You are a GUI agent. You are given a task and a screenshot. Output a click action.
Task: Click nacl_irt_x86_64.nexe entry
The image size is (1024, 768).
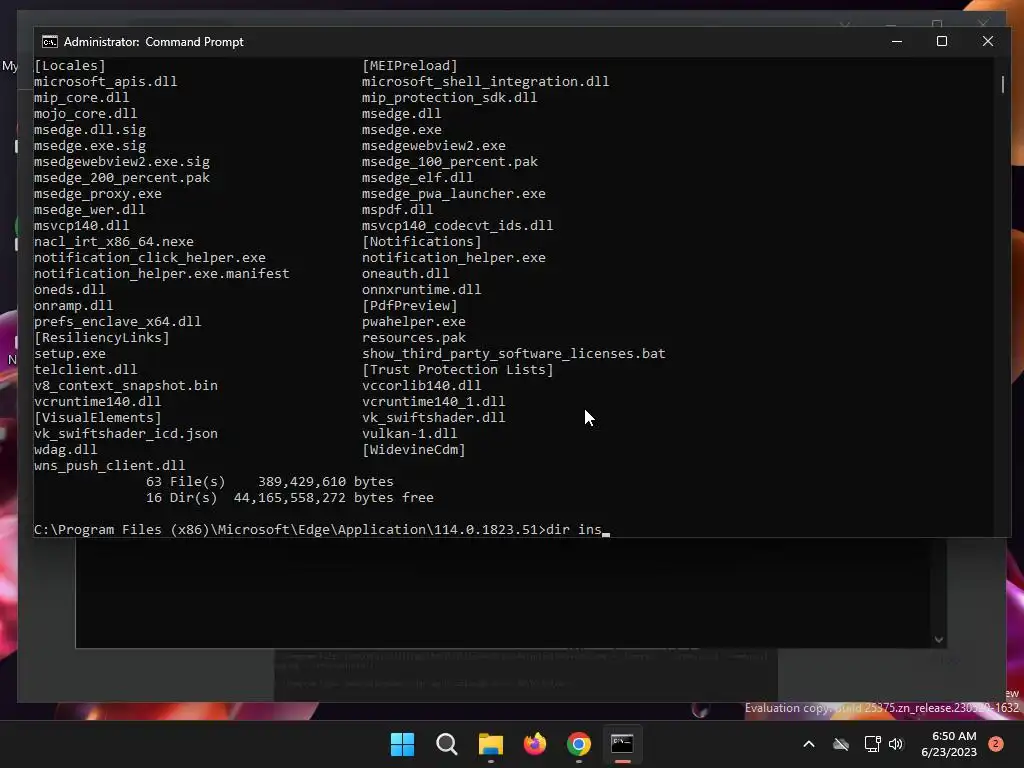(114, 242)
